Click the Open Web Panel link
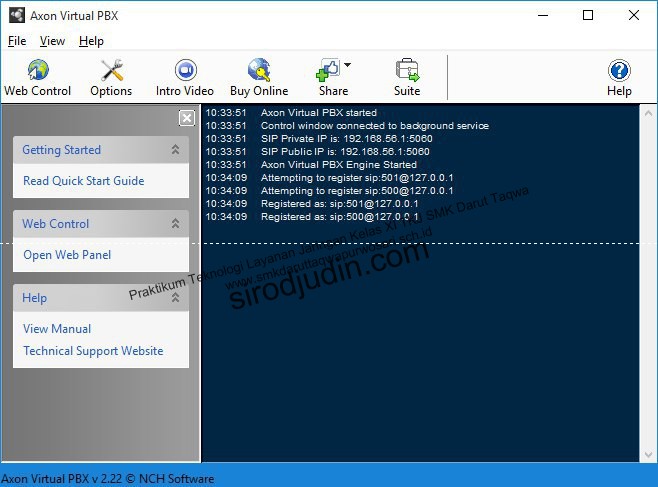Image resolution: width=658 pixels, height=487 pixels. coord(67,255)
